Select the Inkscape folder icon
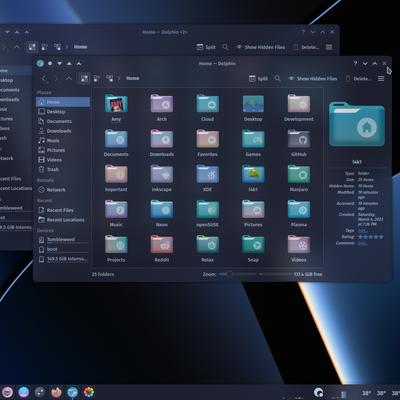 (162, 174)
